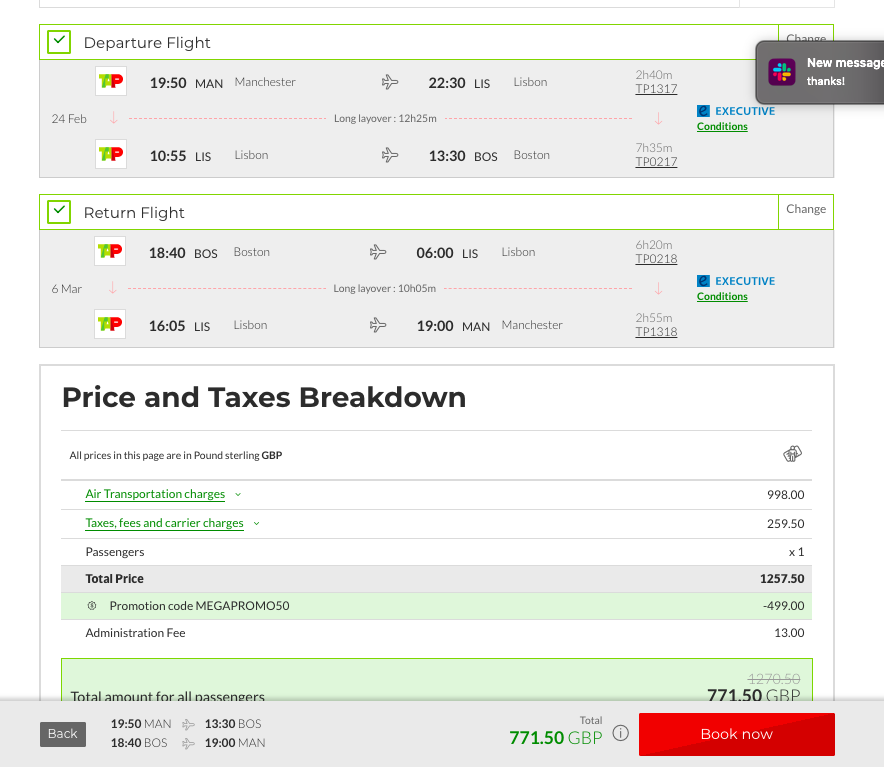
Task: Toggle the Return Flight checkbox
Action: point(59,212)
